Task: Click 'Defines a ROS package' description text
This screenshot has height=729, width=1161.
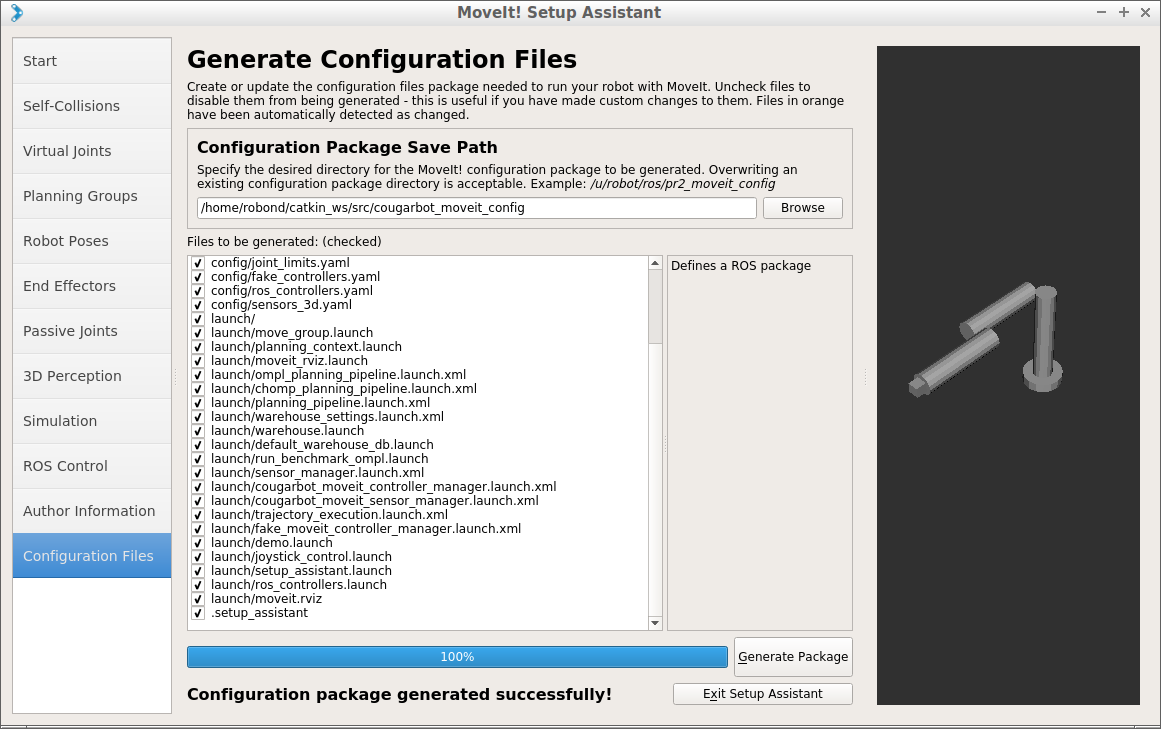Action: click(740, 266)
